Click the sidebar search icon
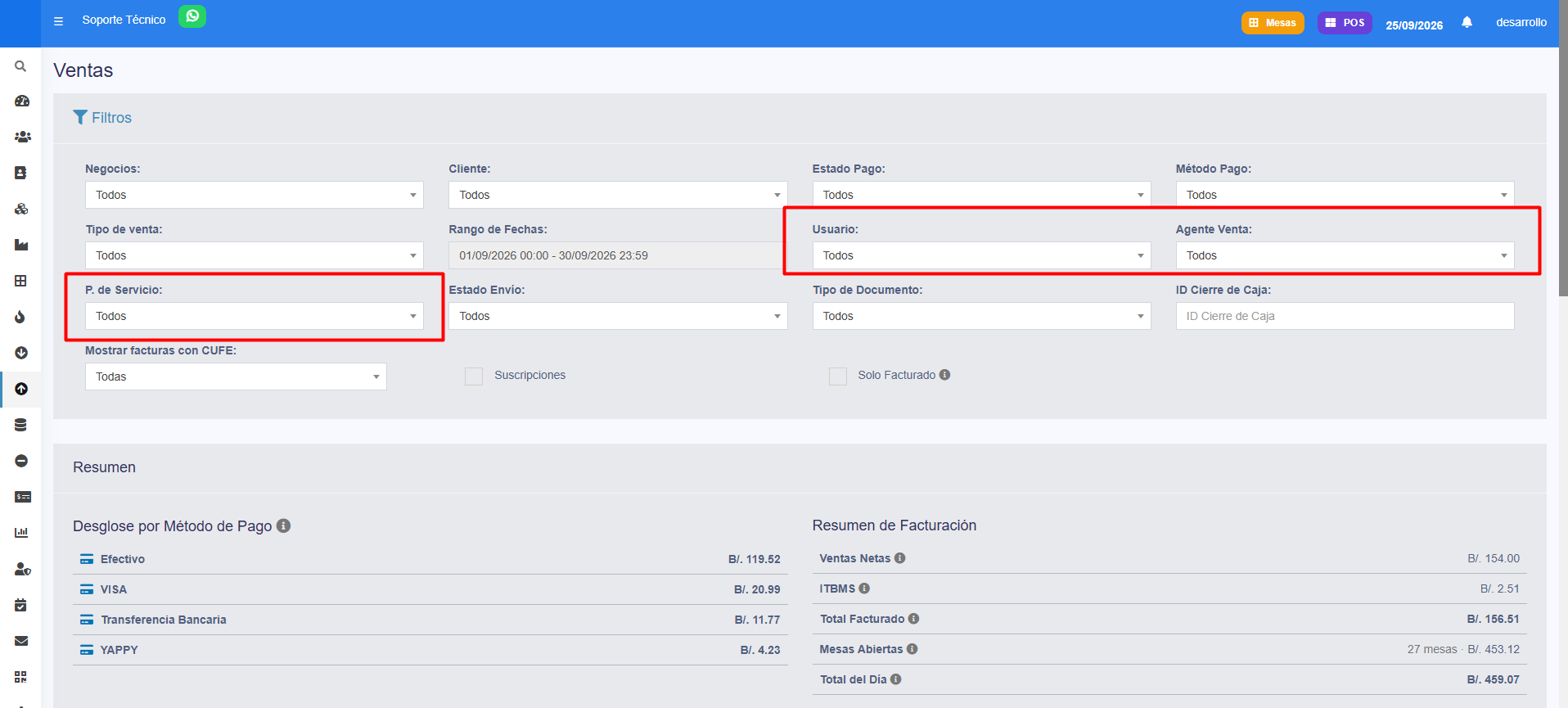The height and width of the screenshot is (708, 1568). pyautogui.click(x=20, y=66)
